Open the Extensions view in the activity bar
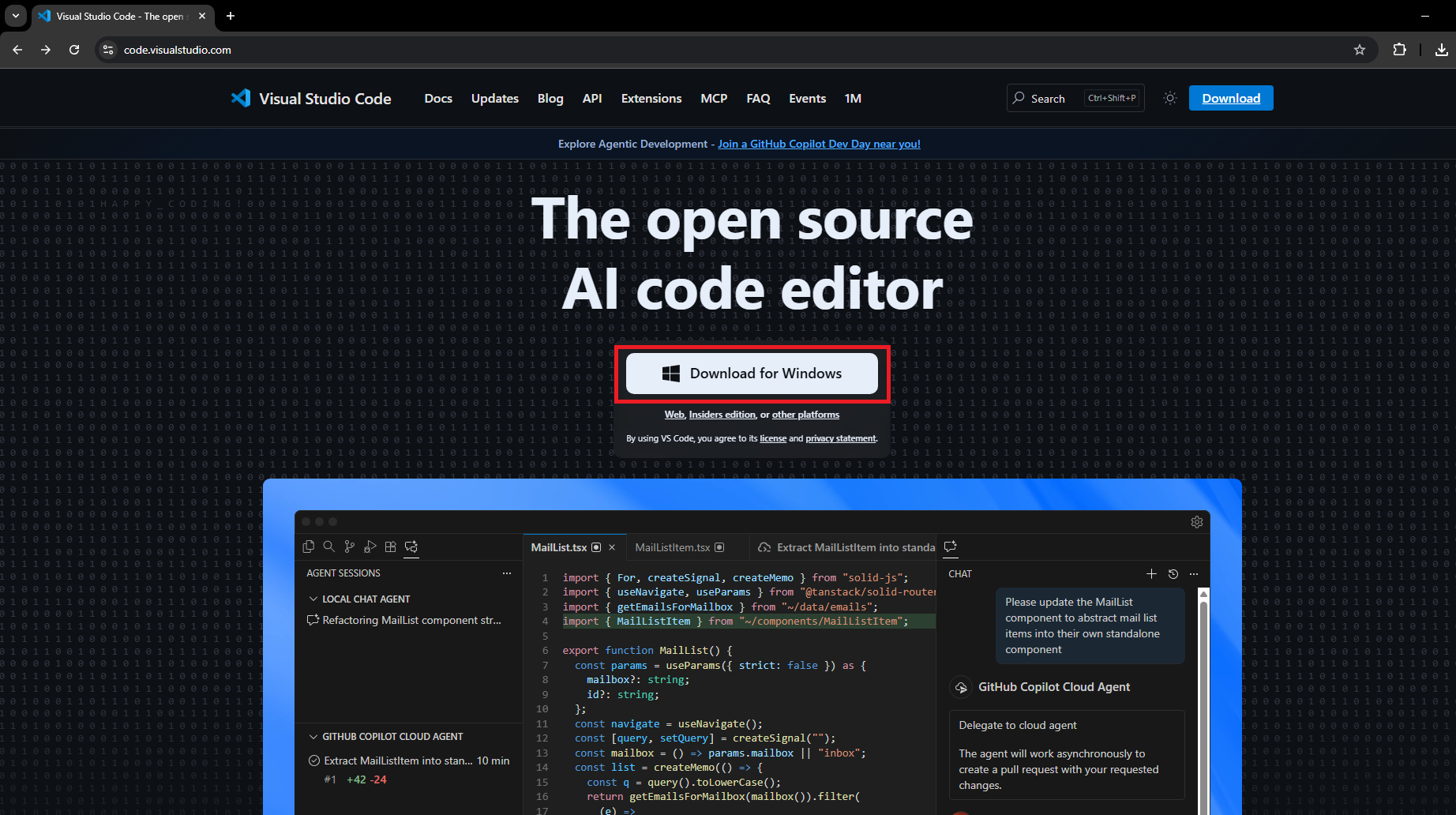Screen dimensions: 1456x815 click(x=390, y=546)
